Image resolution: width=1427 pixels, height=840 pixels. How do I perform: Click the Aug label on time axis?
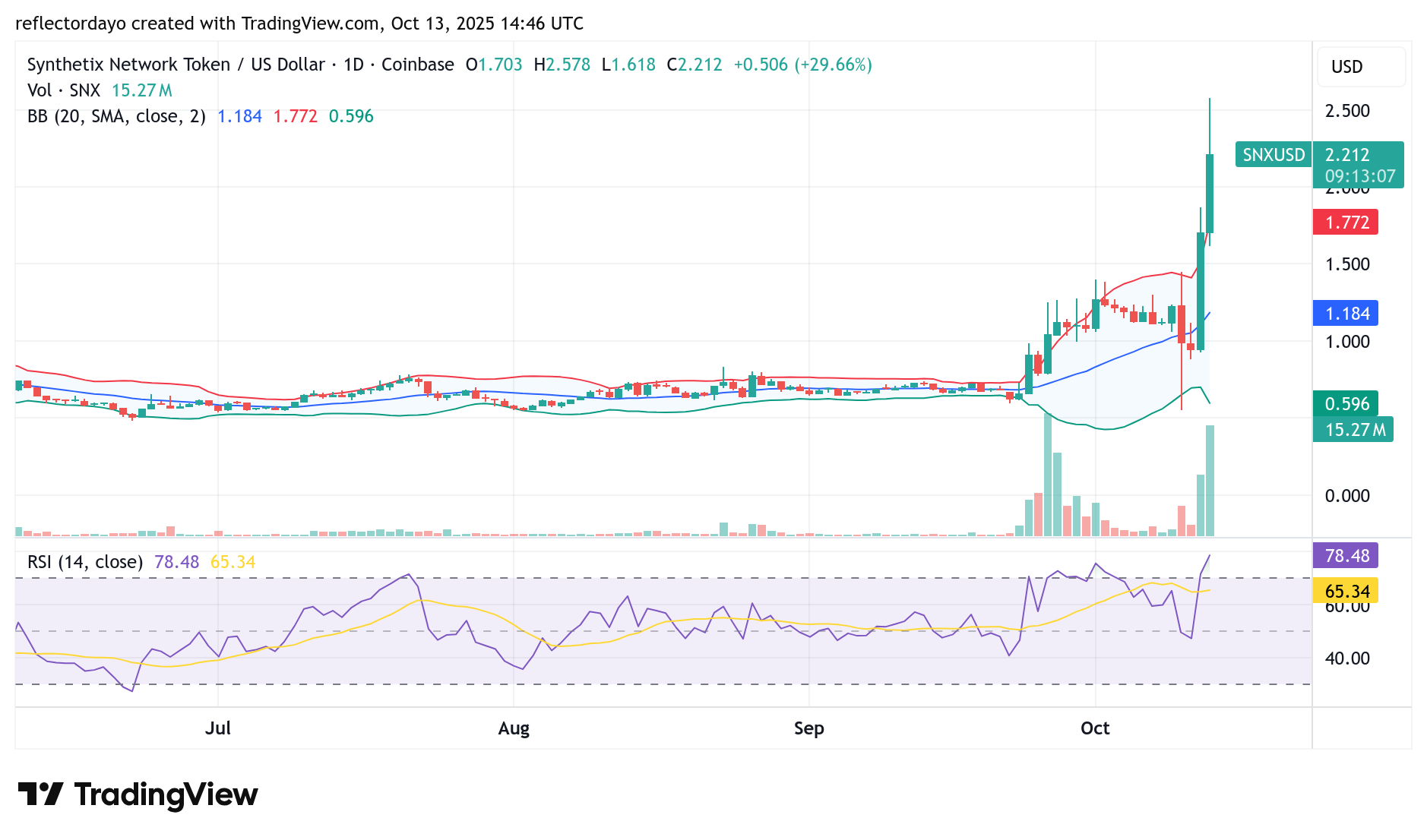coord(514,728)
